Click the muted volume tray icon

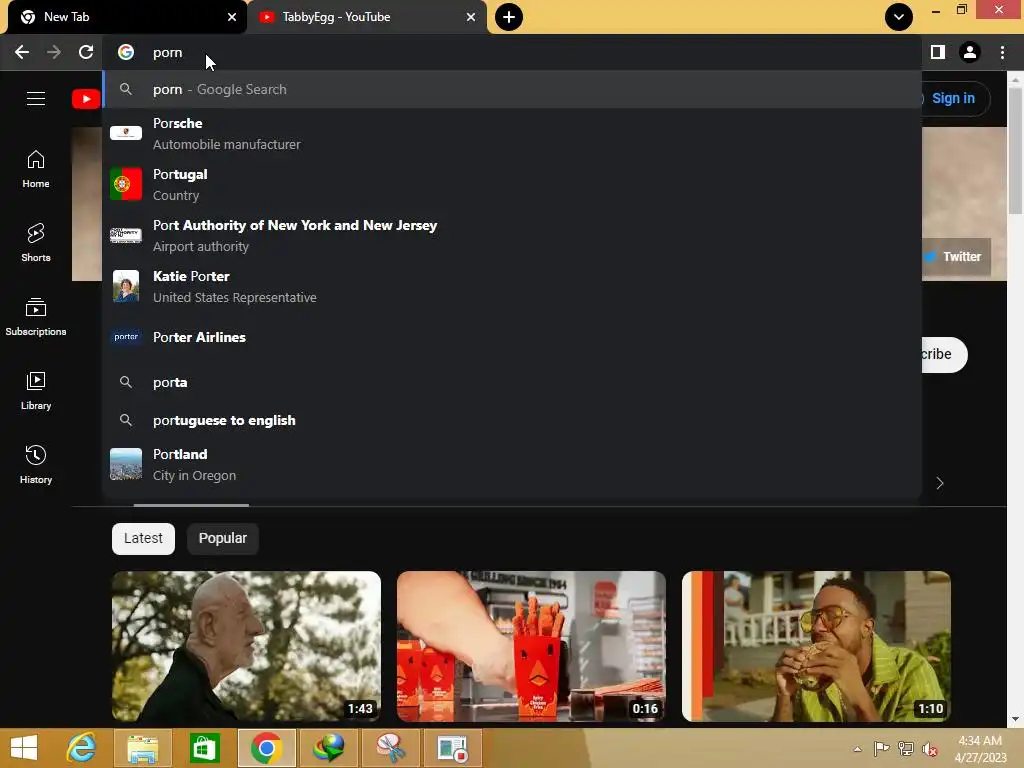(929, 749)
